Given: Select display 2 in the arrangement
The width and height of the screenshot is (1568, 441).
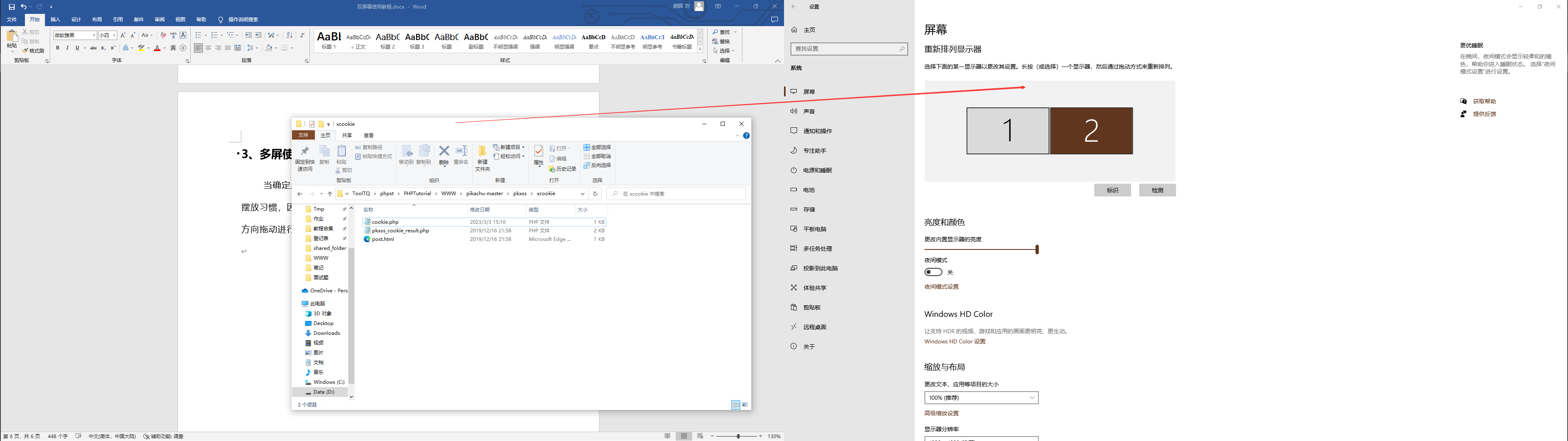Looking at the screenshot, I should tap(1091, 131).
